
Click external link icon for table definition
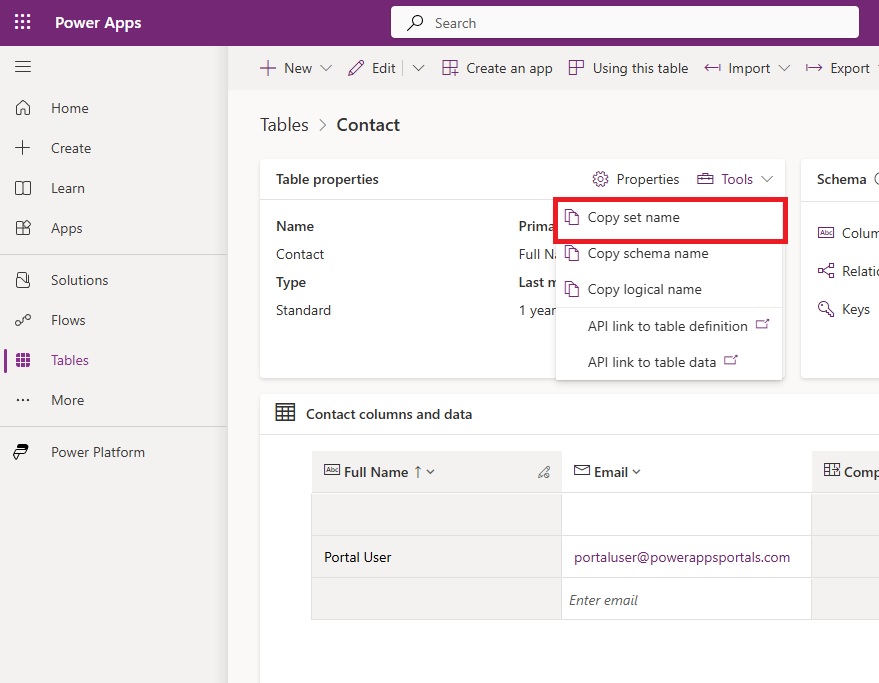(762, 324)
